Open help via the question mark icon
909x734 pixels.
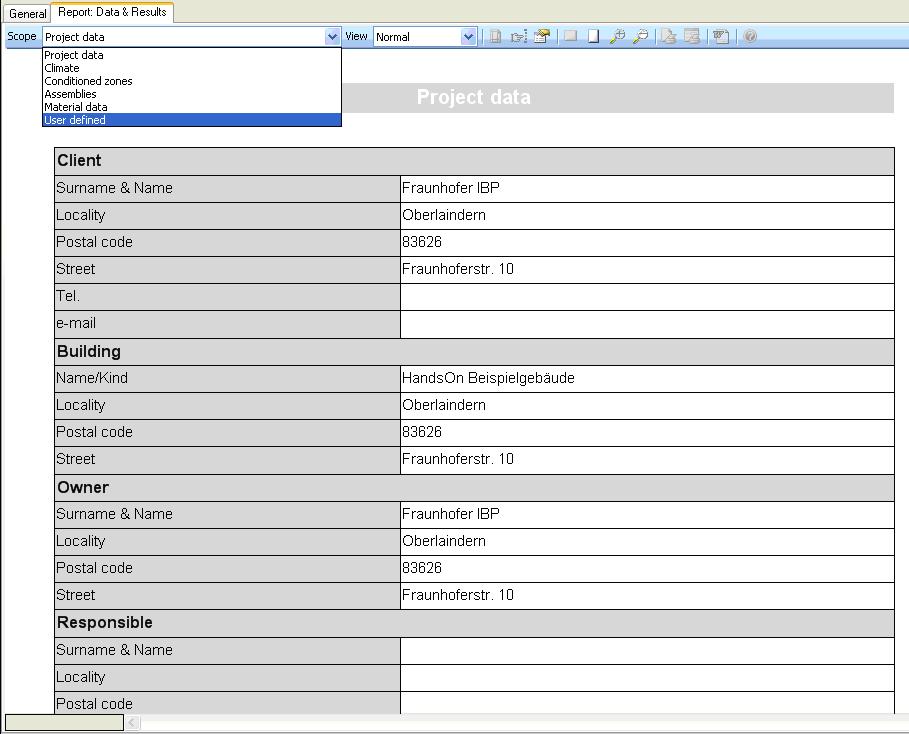pos(750,37)
